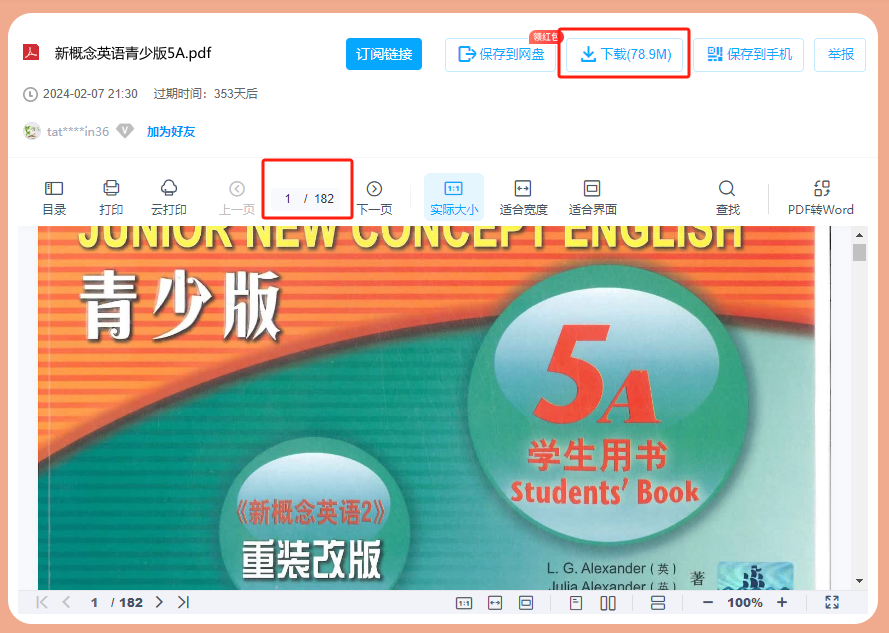The width and height of the screenshot is (889, 633).
Task: Download the file via 下载(78.9M)
Action: point(625,54)
